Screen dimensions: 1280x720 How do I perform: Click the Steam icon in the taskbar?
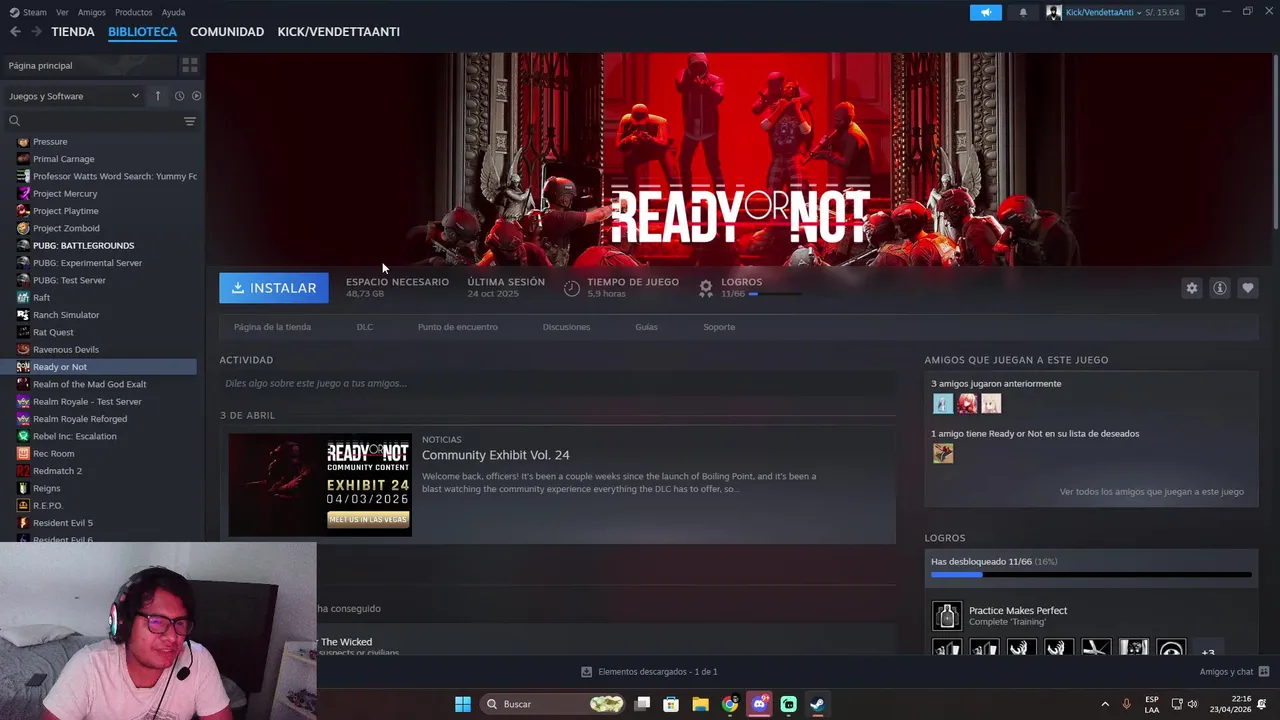tap(817, 704)
